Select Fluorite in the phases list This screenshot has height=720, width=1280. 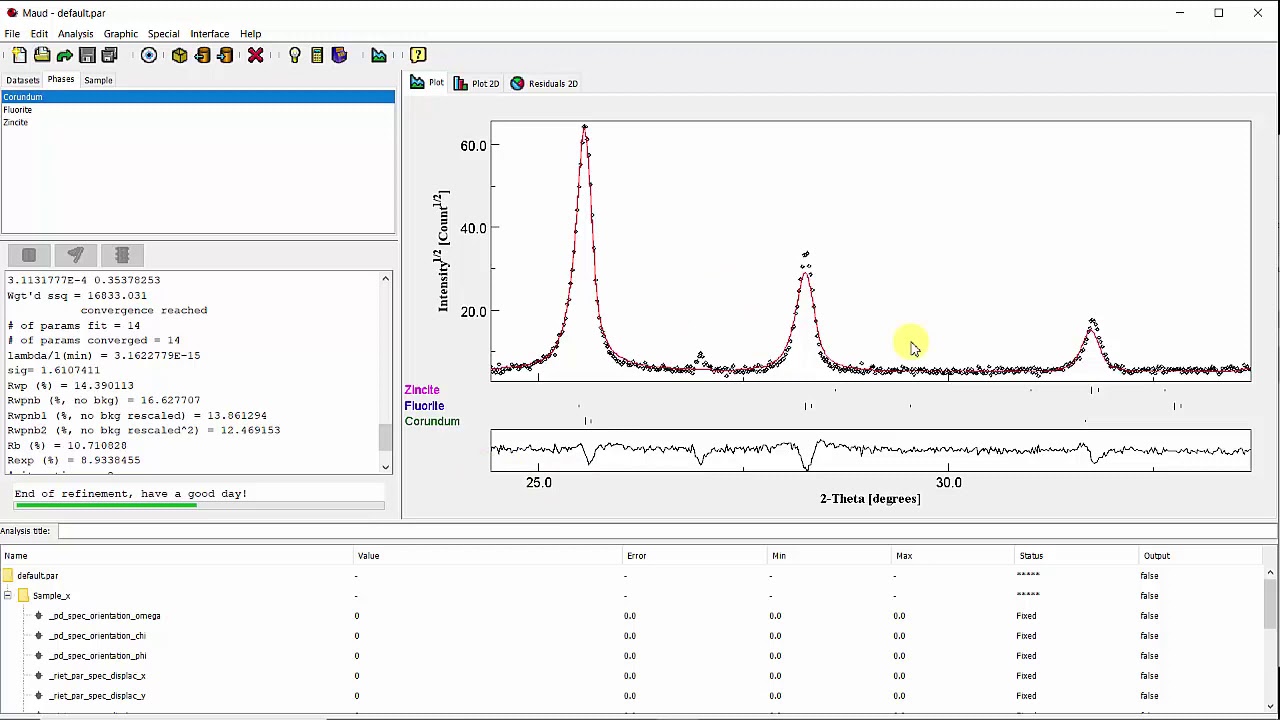(198, 110)
